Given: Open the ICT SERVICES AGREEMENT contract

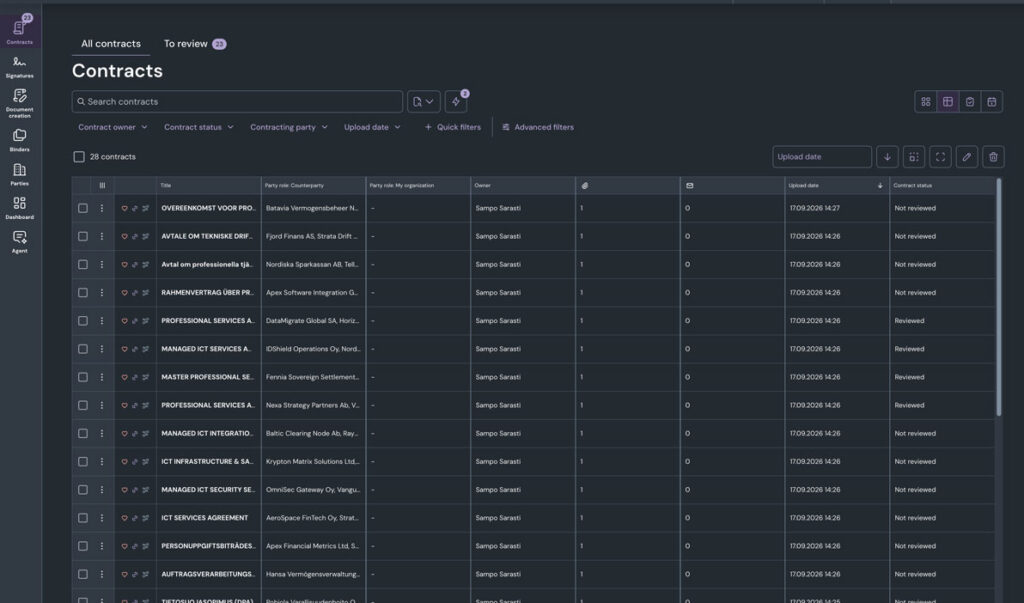Looking at the screenshot, I should (x=204, y=518).
